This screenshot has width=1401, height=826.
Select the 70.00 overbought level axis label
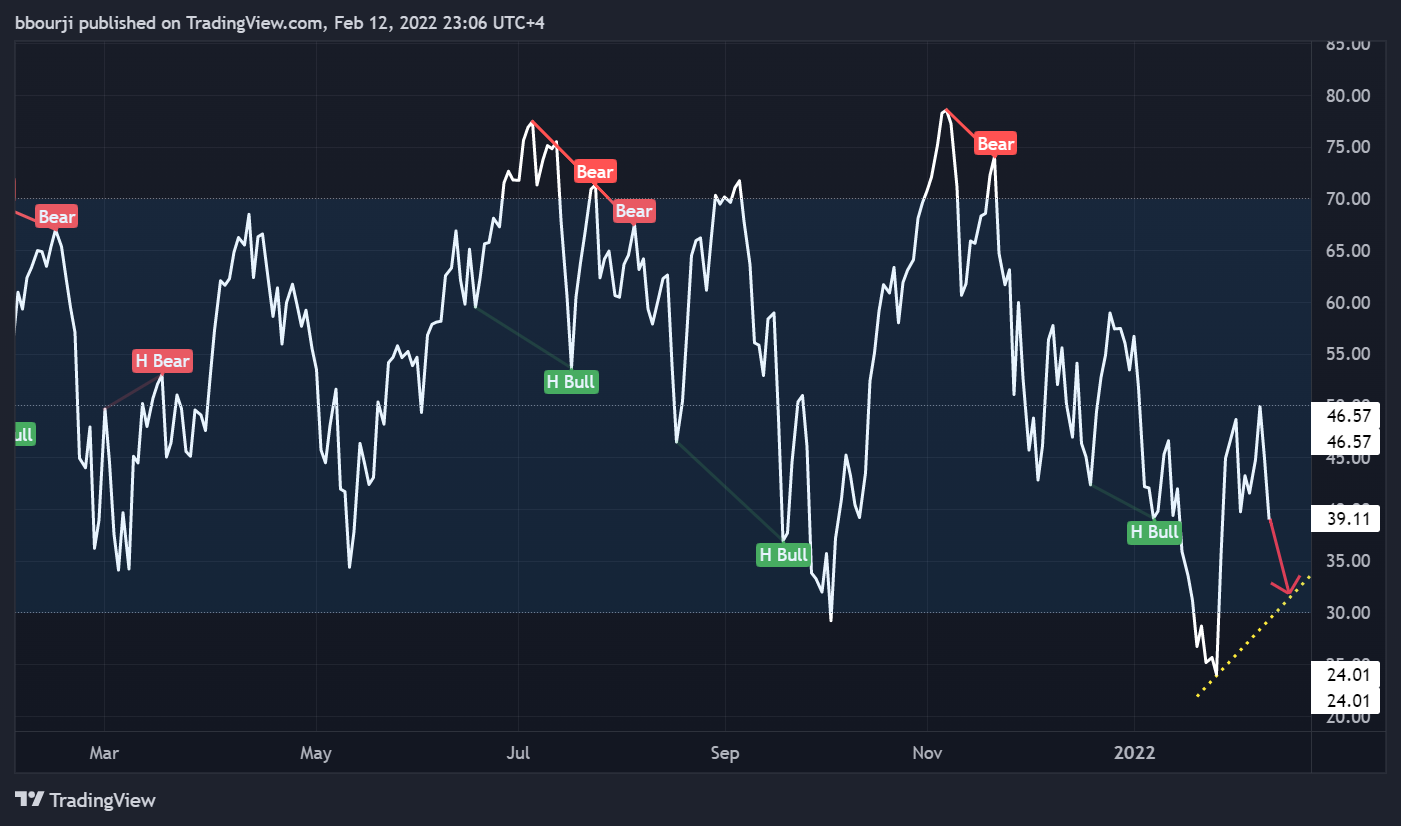(x=1349, y=199)
